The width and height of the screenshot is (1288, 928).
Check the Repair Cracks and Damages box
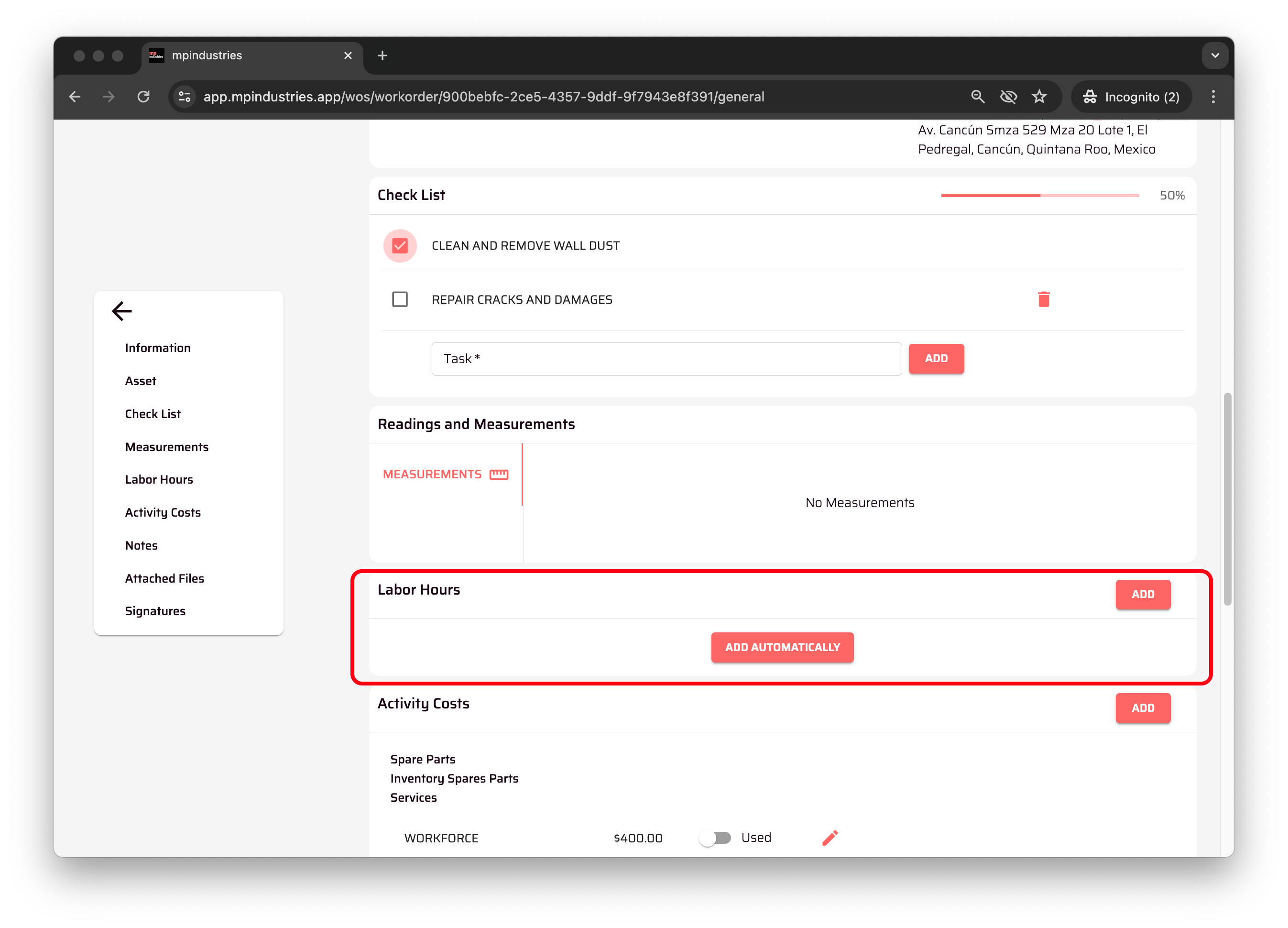tap(400, 299)
